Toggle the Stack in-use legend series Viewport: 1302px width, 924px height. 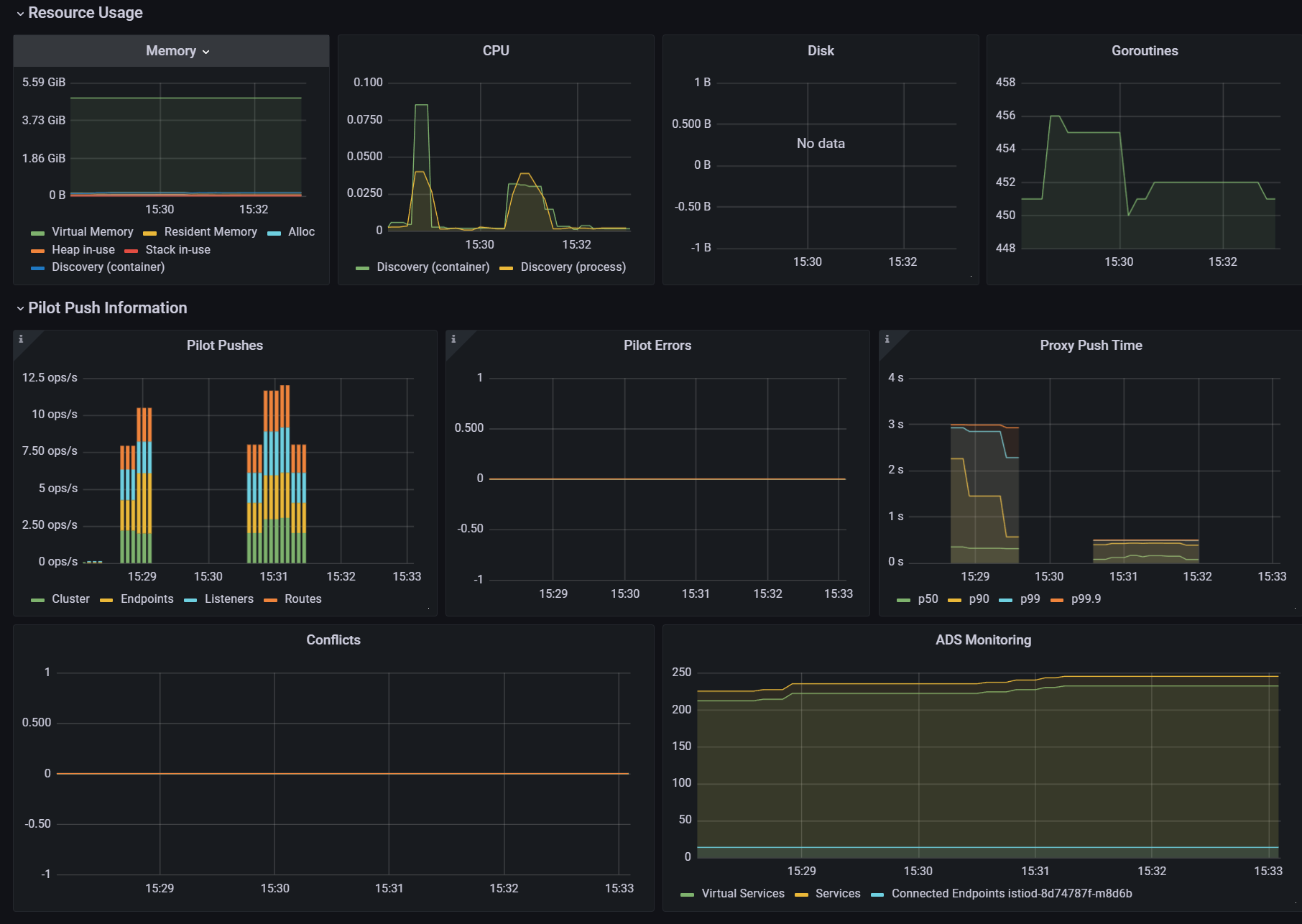[177, 250]
